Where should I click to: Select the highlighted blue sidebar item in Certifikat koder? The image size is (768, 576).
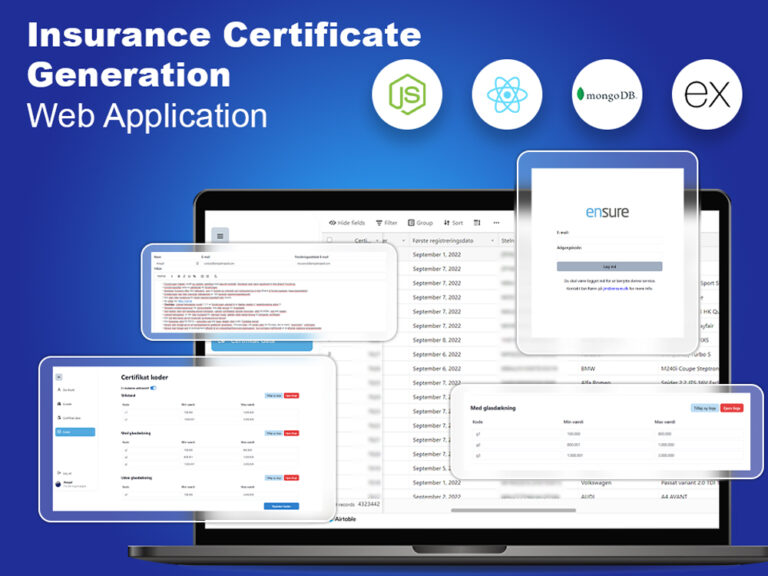point(75,432)
